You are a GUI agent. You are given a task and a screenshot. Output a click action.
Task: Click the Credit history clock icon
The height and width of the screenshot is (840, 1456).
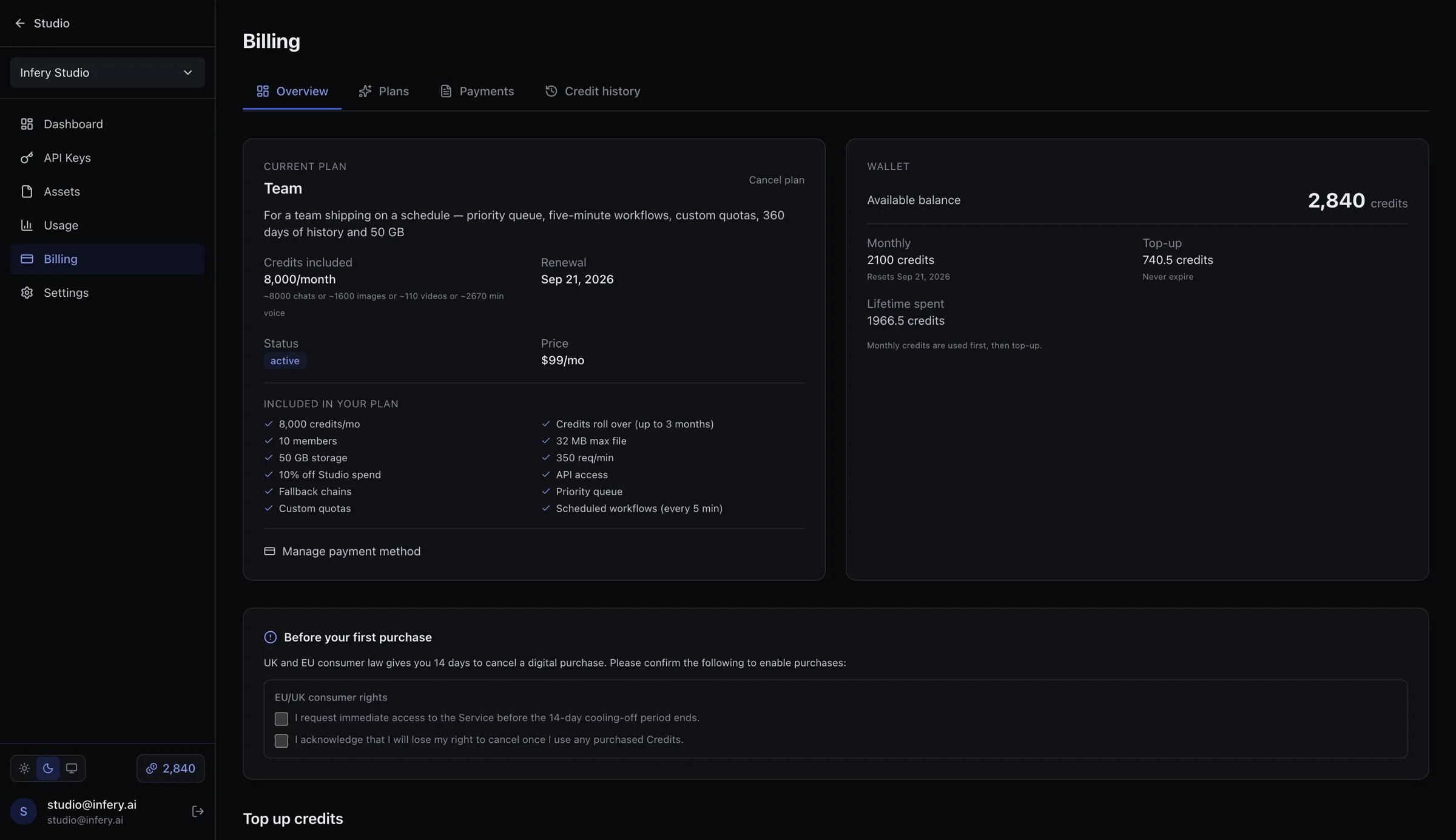point(551,91)
